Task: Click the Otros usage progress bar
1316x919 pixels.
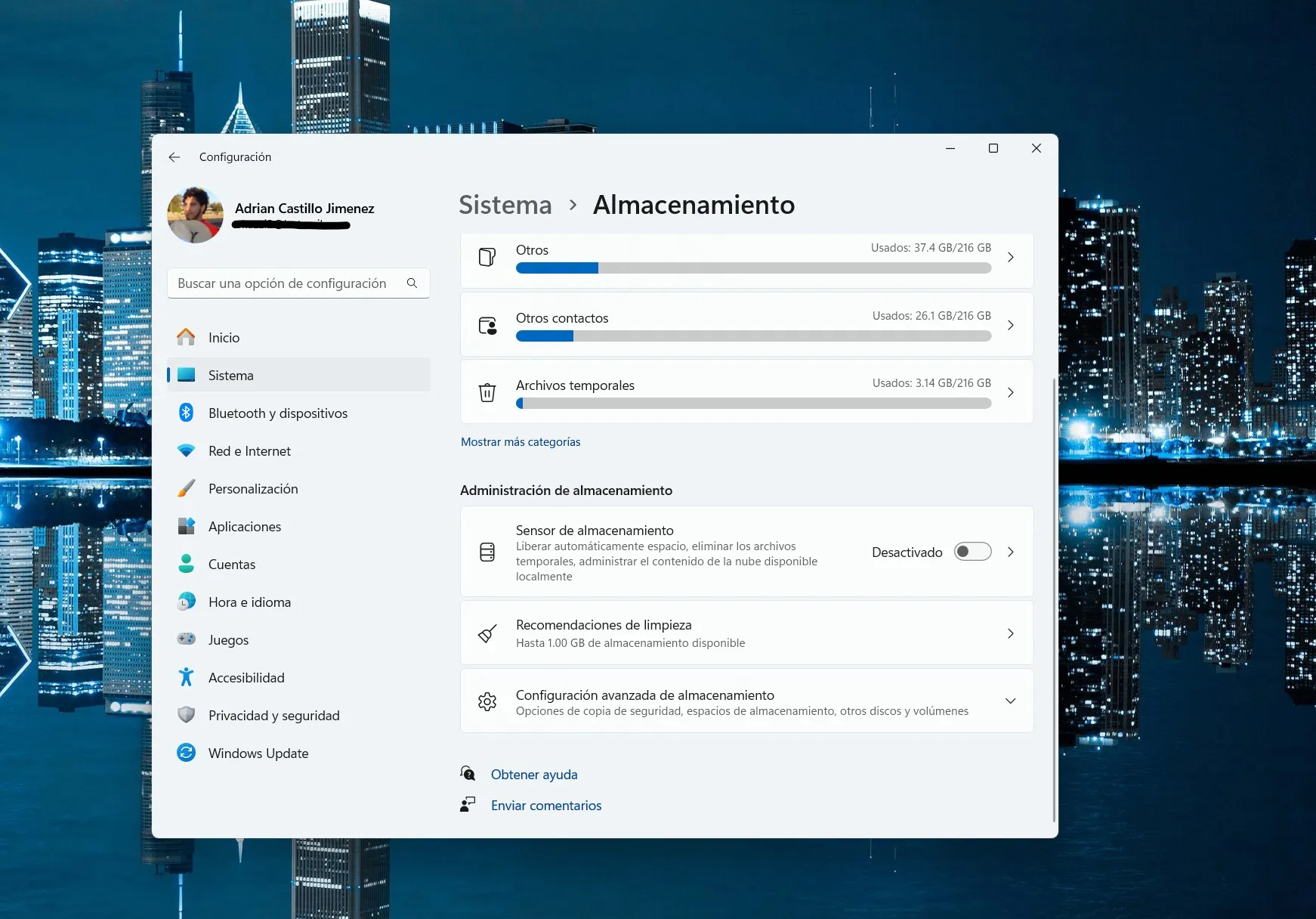Action: click(x=753, y=268)
